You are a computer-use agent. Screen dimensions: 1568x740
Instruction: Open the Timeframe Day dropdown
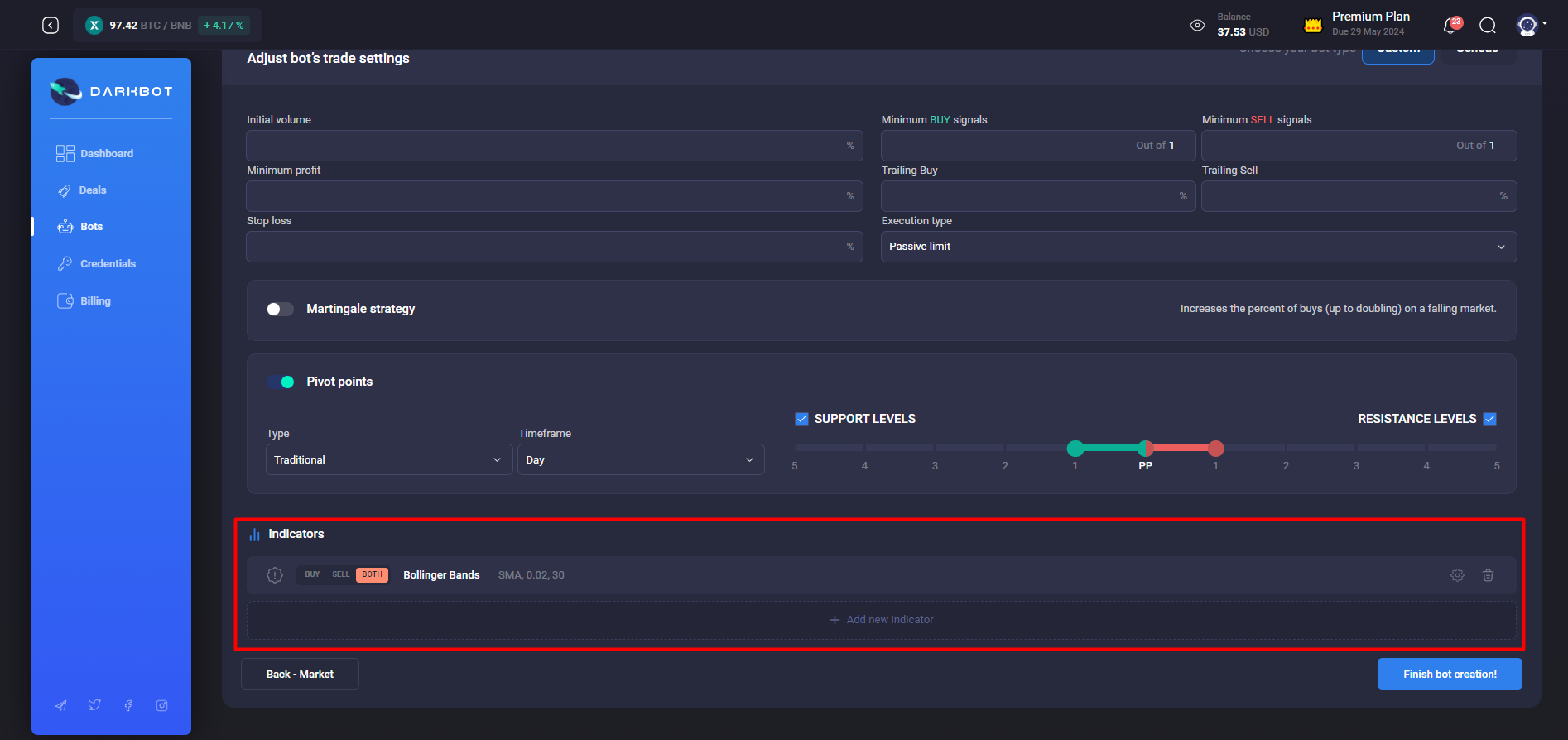click(640, 459)
